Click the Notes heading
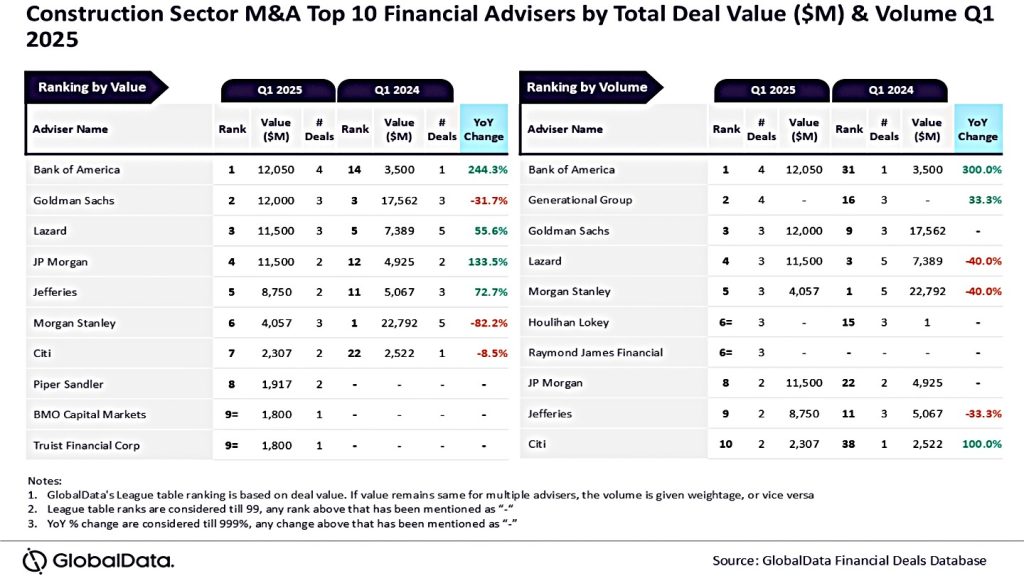Screen dimensions: 1024x576 click(x=44, y=481)
